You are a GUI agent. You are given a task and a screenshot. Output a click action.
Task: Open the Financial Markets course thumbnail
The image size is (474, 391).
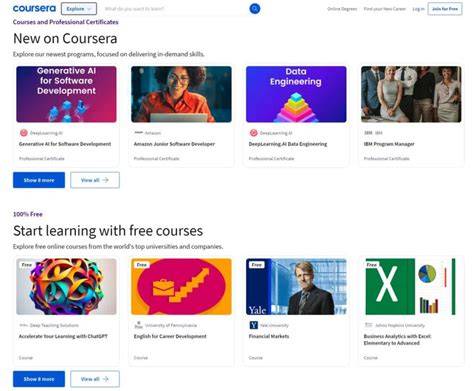(x=296, y=286)
